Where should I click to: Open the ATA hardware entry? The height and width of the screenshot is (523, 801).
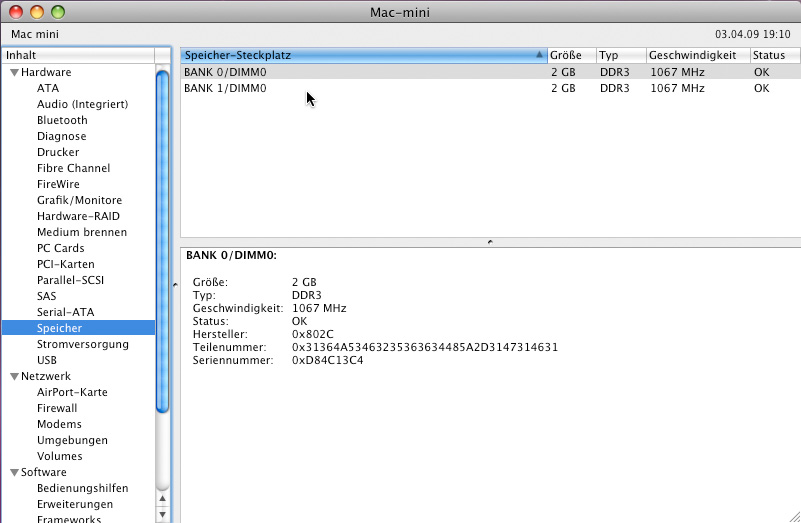48,88
